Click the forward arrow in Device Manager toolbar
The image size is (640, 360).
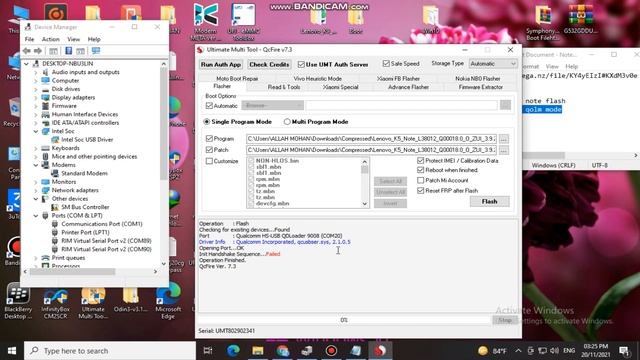point(38,51)
